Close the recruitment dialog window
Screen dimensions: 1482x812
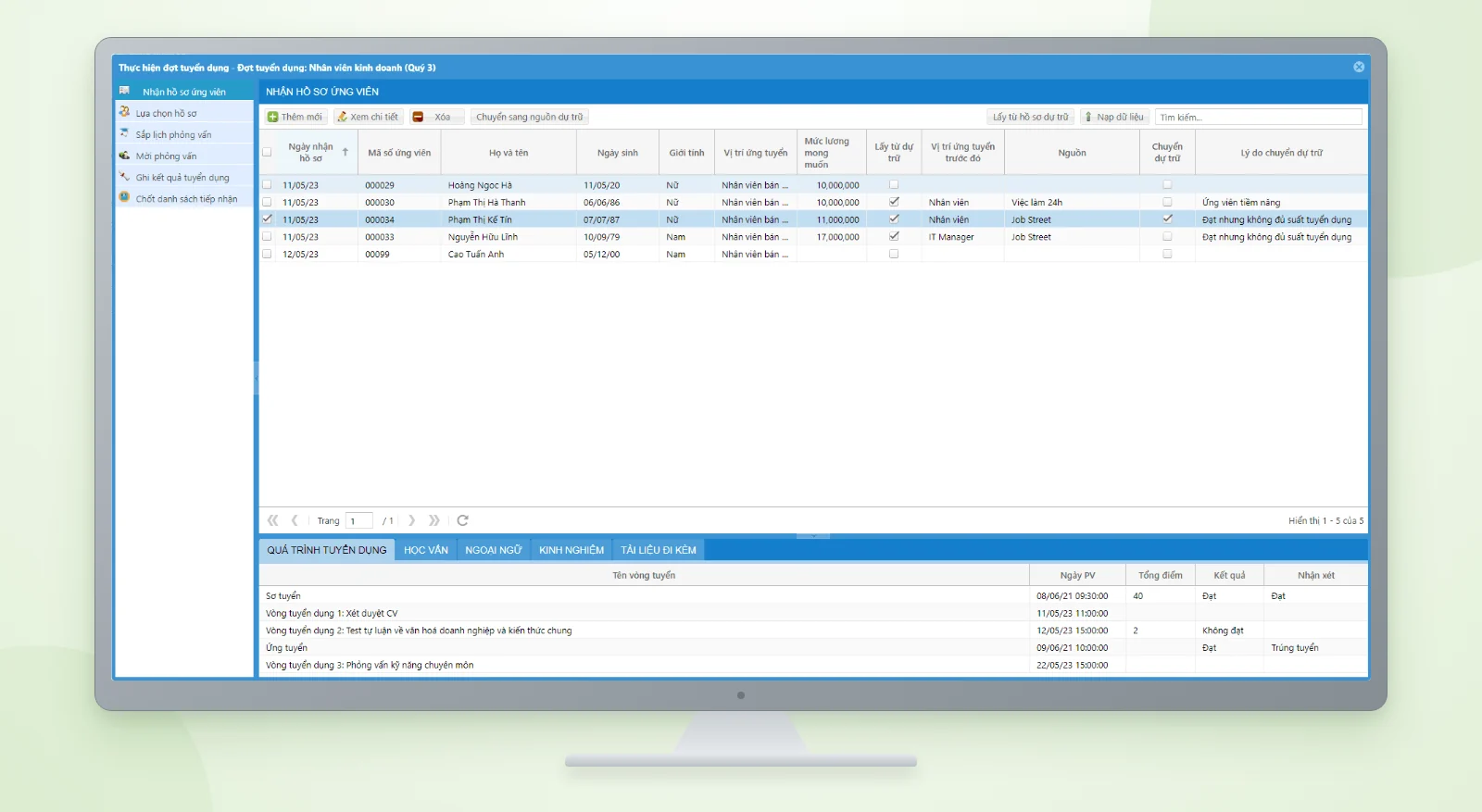point(1359,67)
